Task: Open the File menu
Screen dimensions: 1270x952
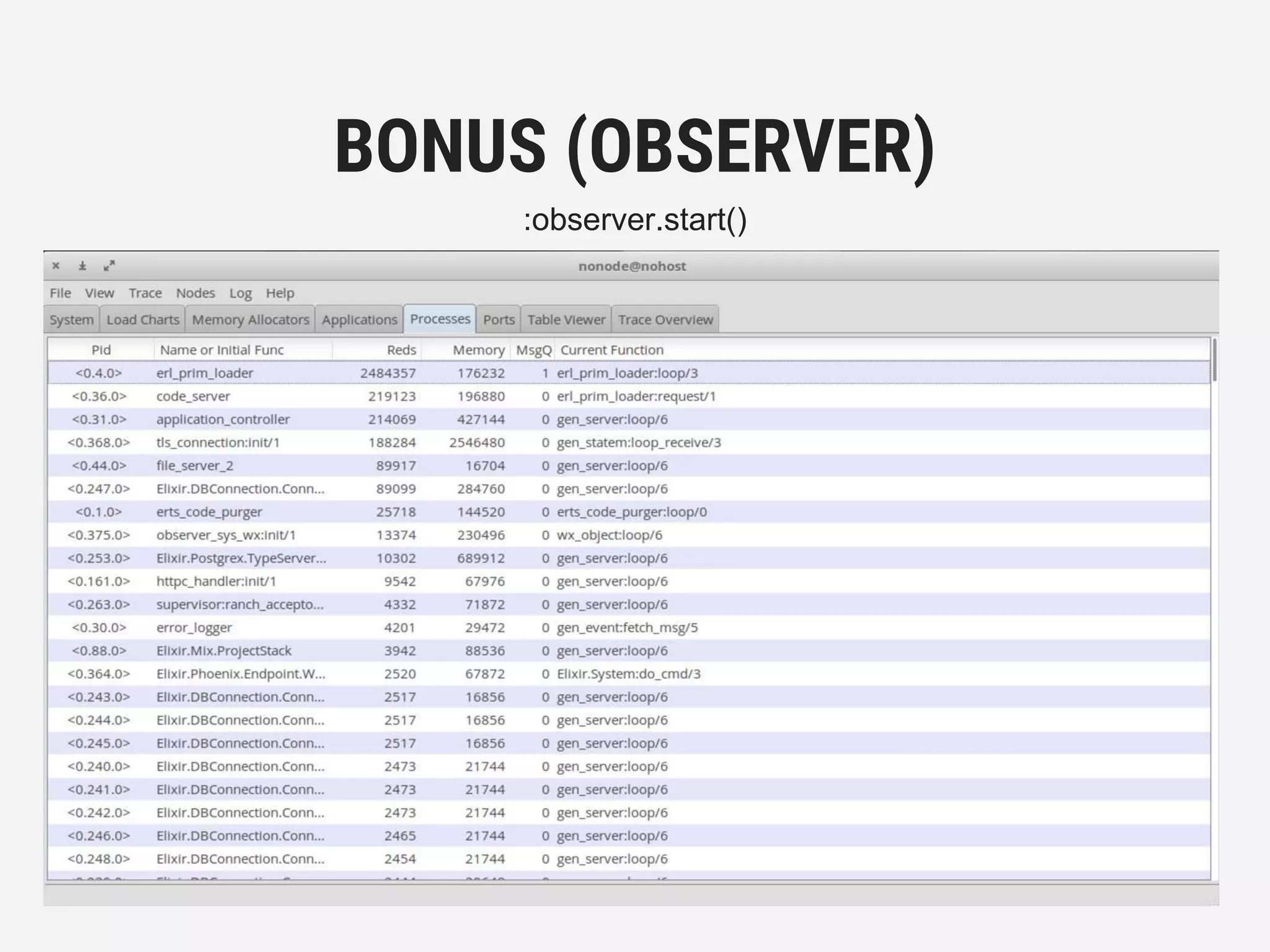Action: [x=61, y=293]
